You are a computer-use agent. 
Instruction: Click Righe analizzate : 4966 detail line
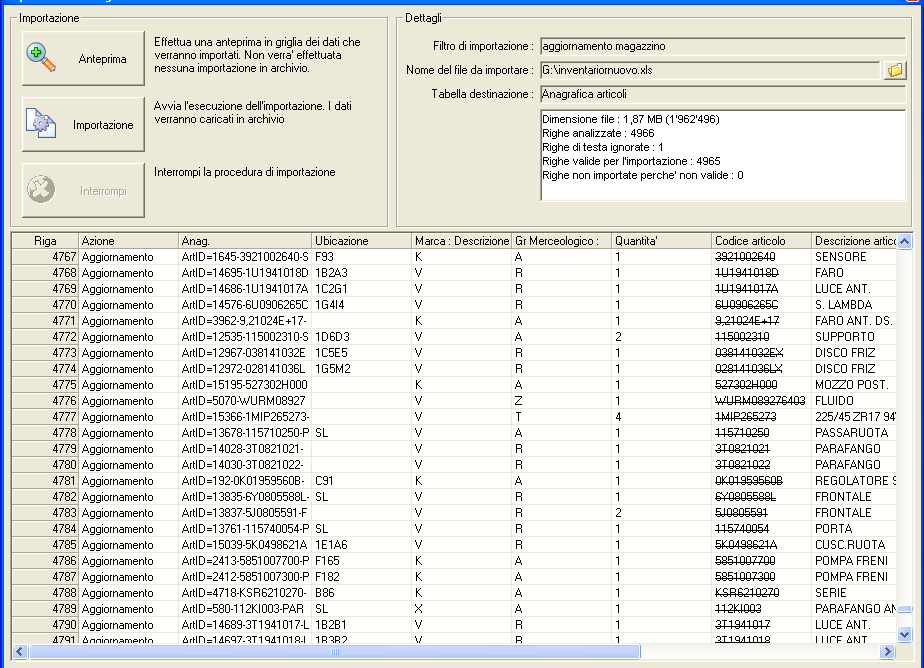(x=598, y=133)
